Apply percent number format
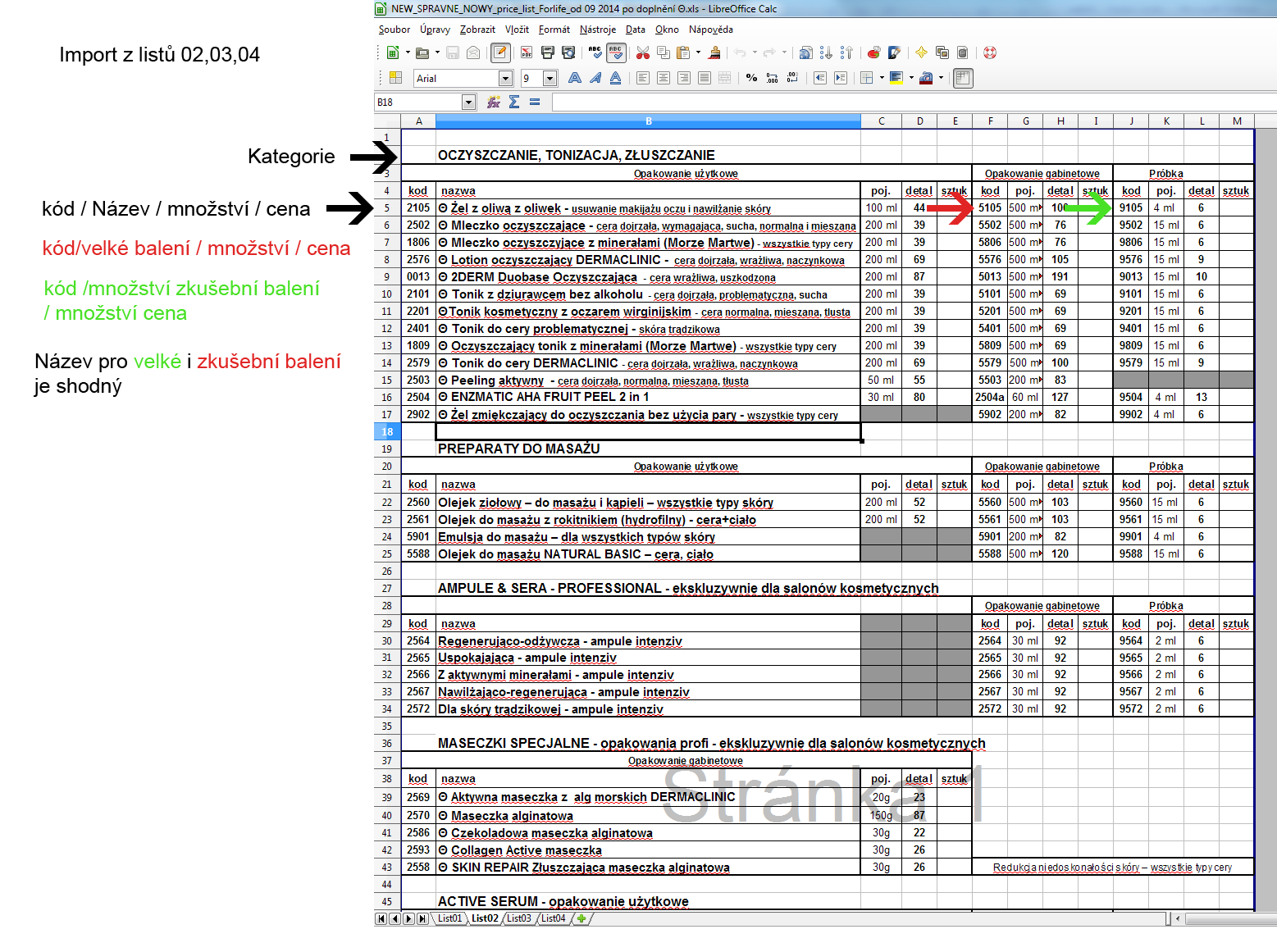 [751, 78]
